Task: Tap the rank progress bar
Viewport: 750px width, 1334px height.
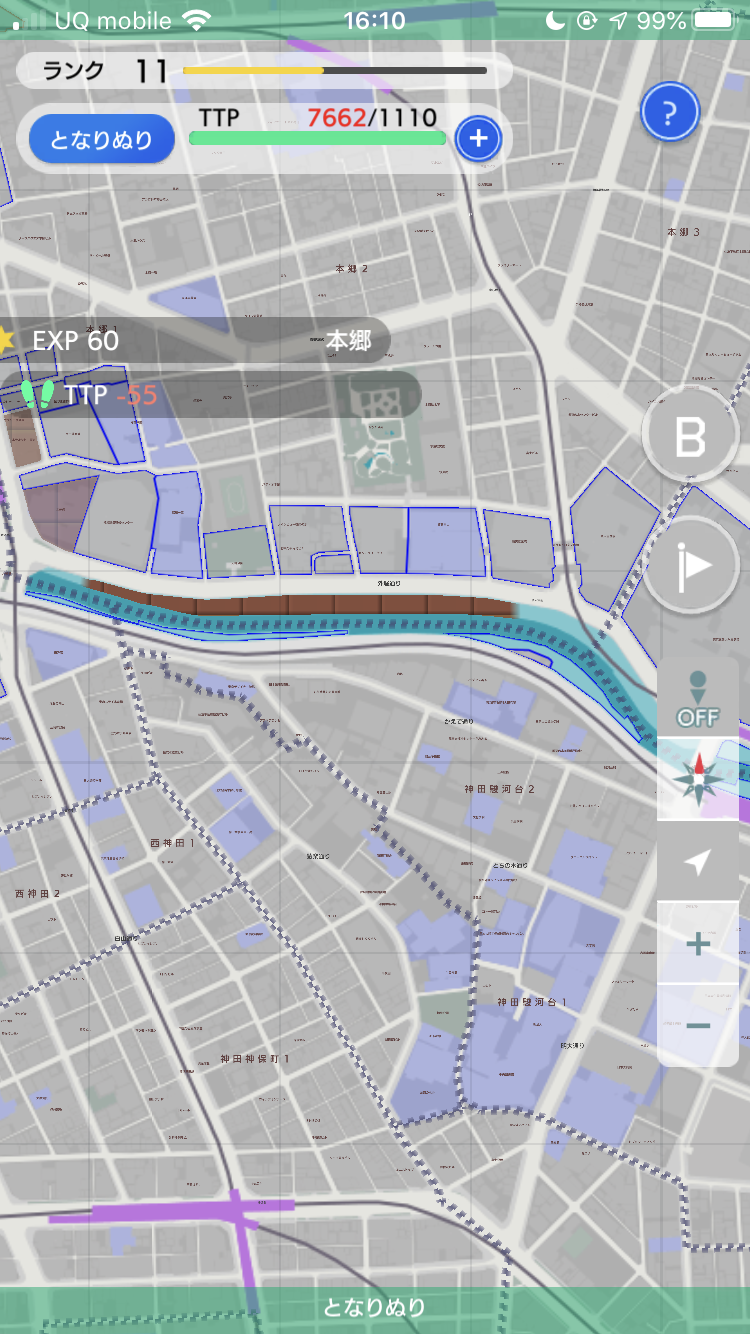Action: (335, 71)
